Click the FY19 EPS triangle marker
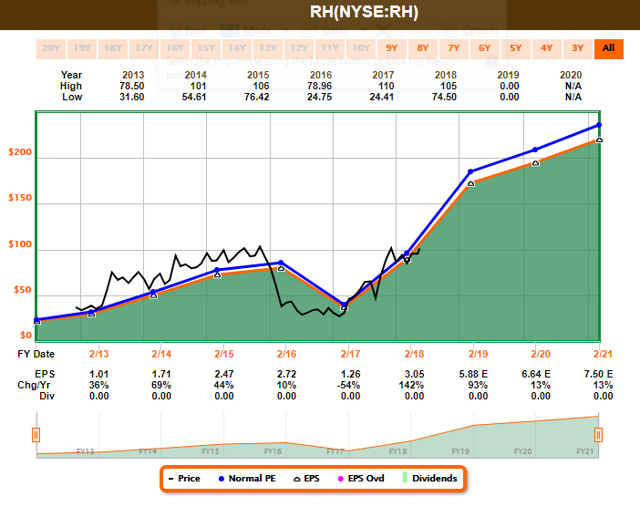 [471, 184]
